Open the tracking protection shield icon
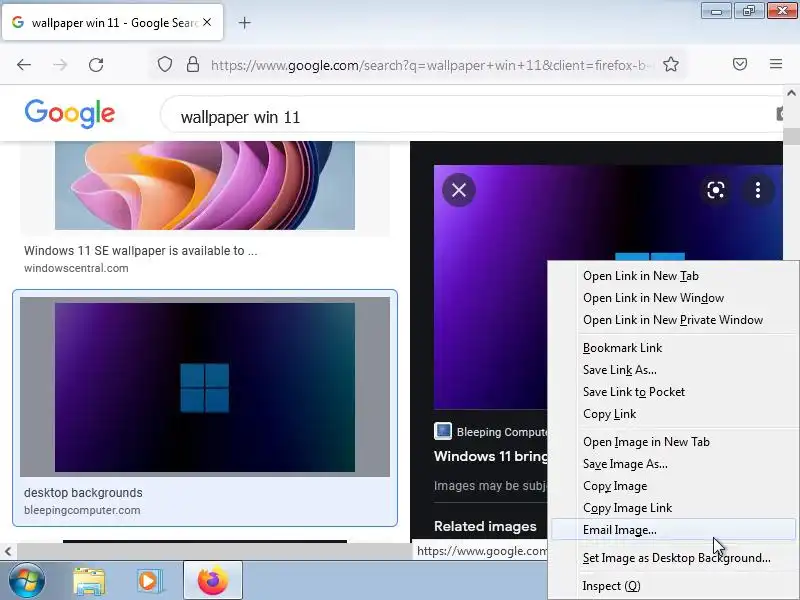Viewport: 800px width, 600px height. (x=164, y=65)
